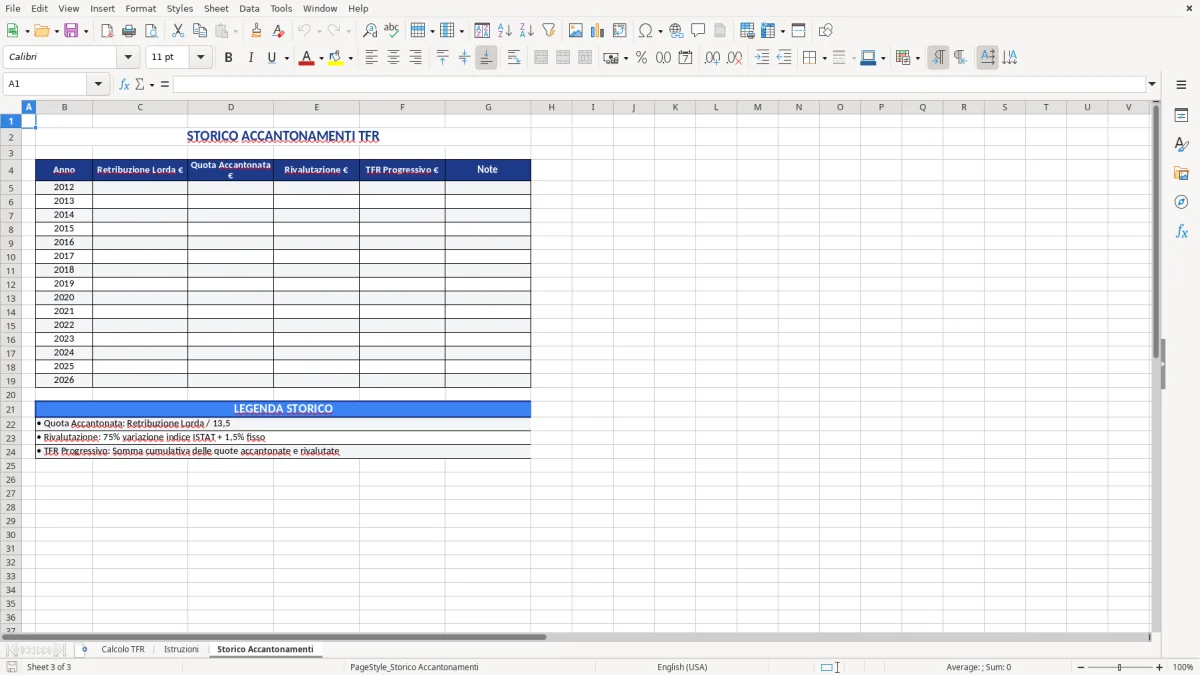The height and width of the screenshot is (675, 1200).
Task: Toggle Align Left
Action: coord(371,58)
